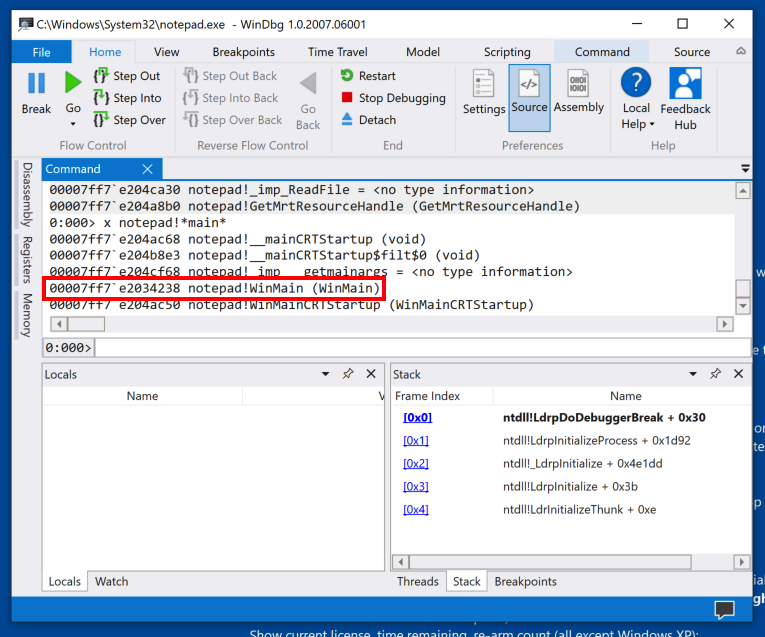Open the File menu

point(41,52)
